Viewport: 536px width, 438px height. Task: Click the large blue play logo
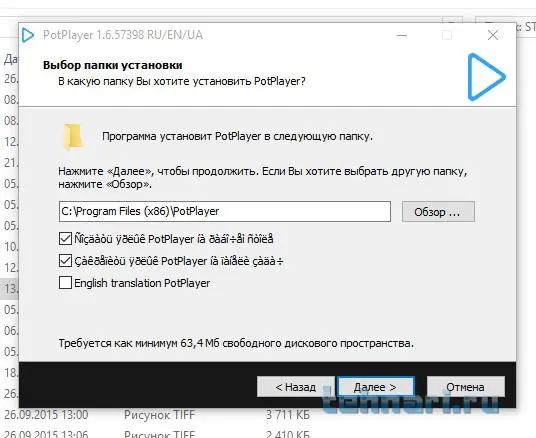[x=486, y=77]
